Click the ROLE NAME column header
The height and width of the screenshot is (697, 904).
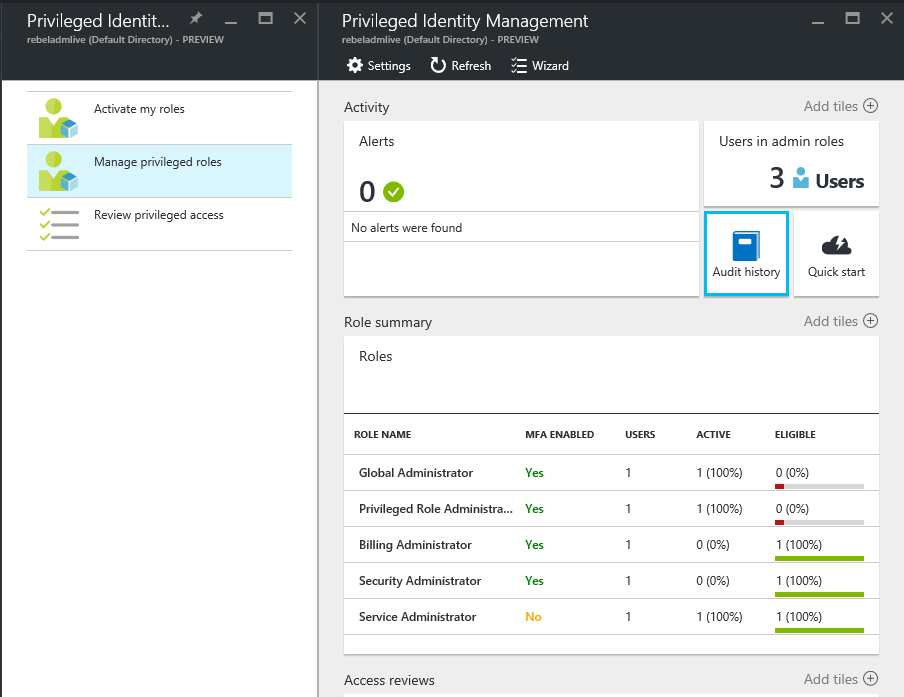(382, 435)
